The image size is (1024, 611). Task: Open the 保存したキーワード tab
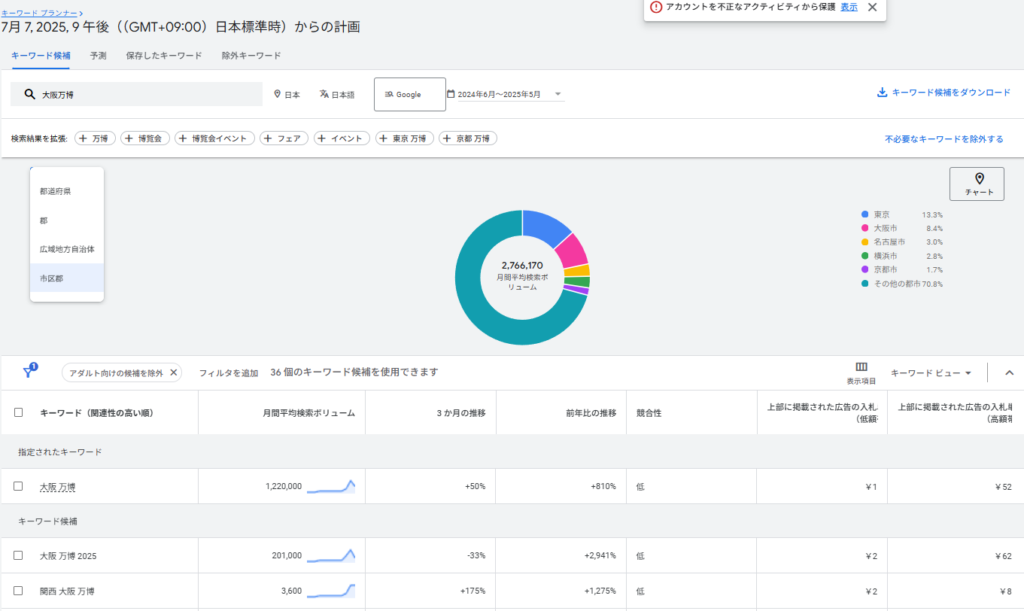[164, 56]
